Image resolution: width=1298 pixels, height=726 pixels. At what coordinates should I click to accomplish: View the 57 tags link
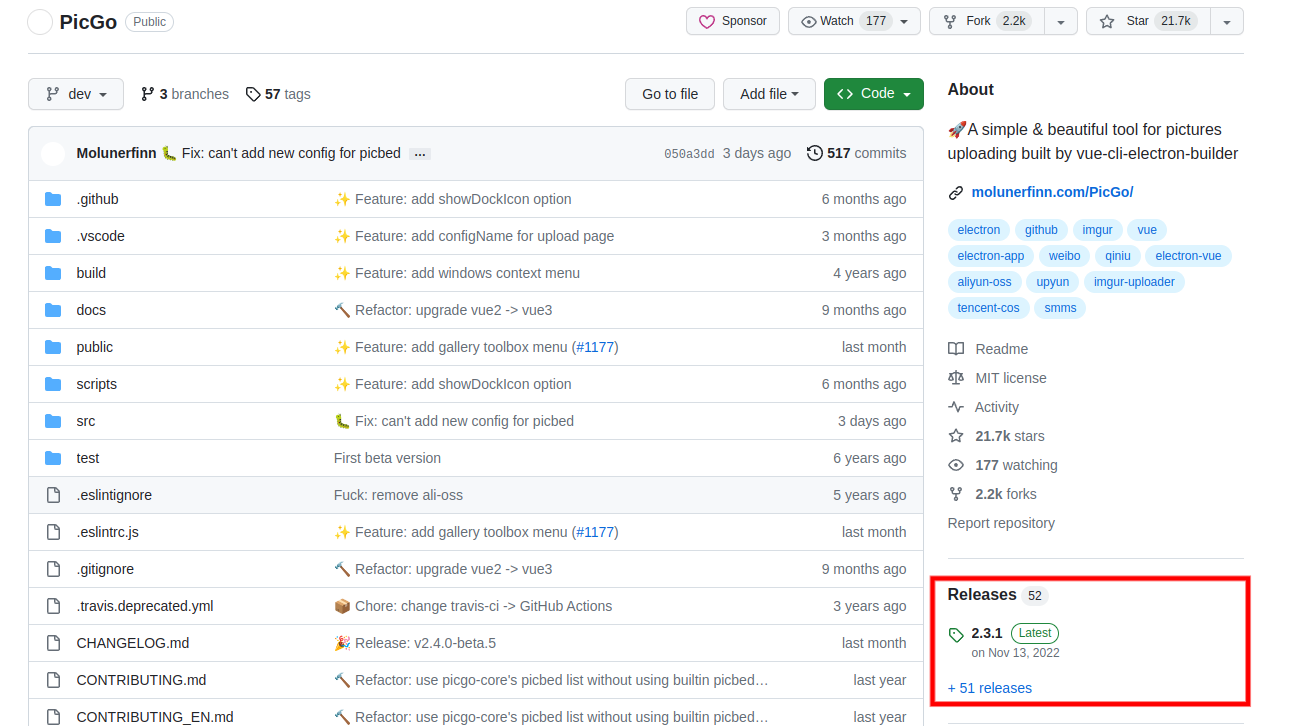[278, 94]
